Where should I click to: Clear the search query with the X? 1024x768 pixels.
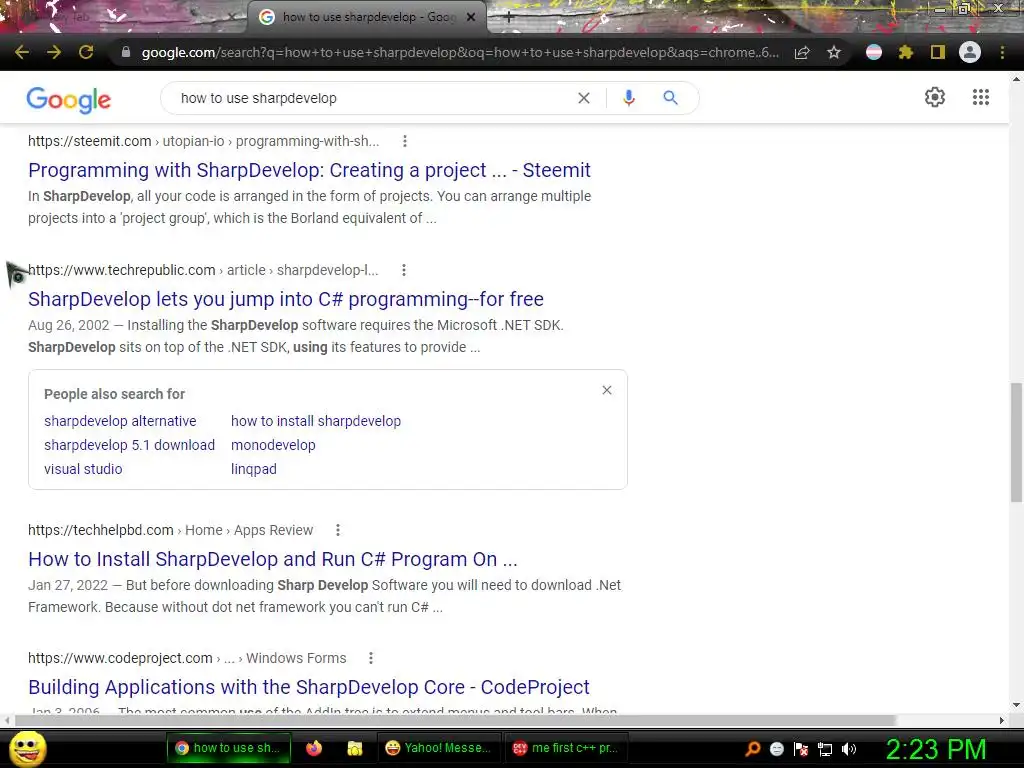(584, 98)
